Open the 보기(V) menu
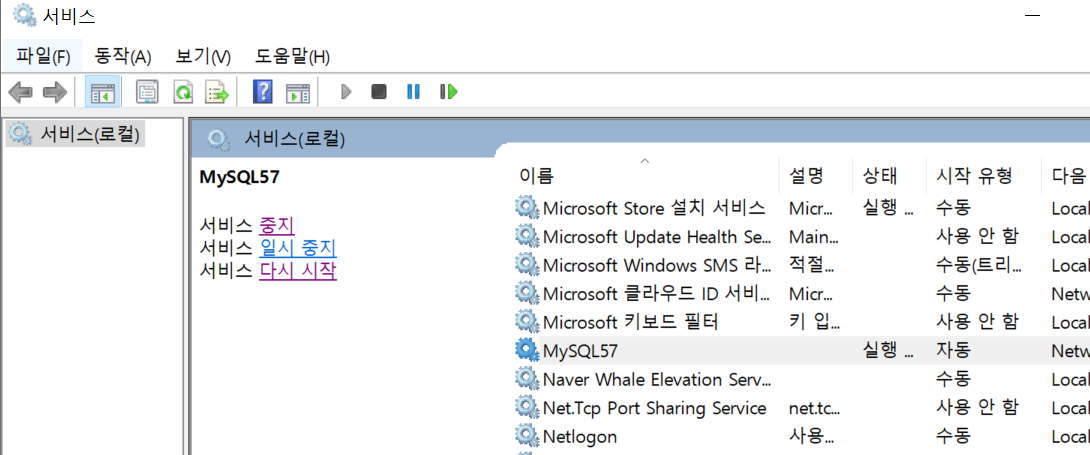This screenshot has height=455, width=1090. point(204,56)
